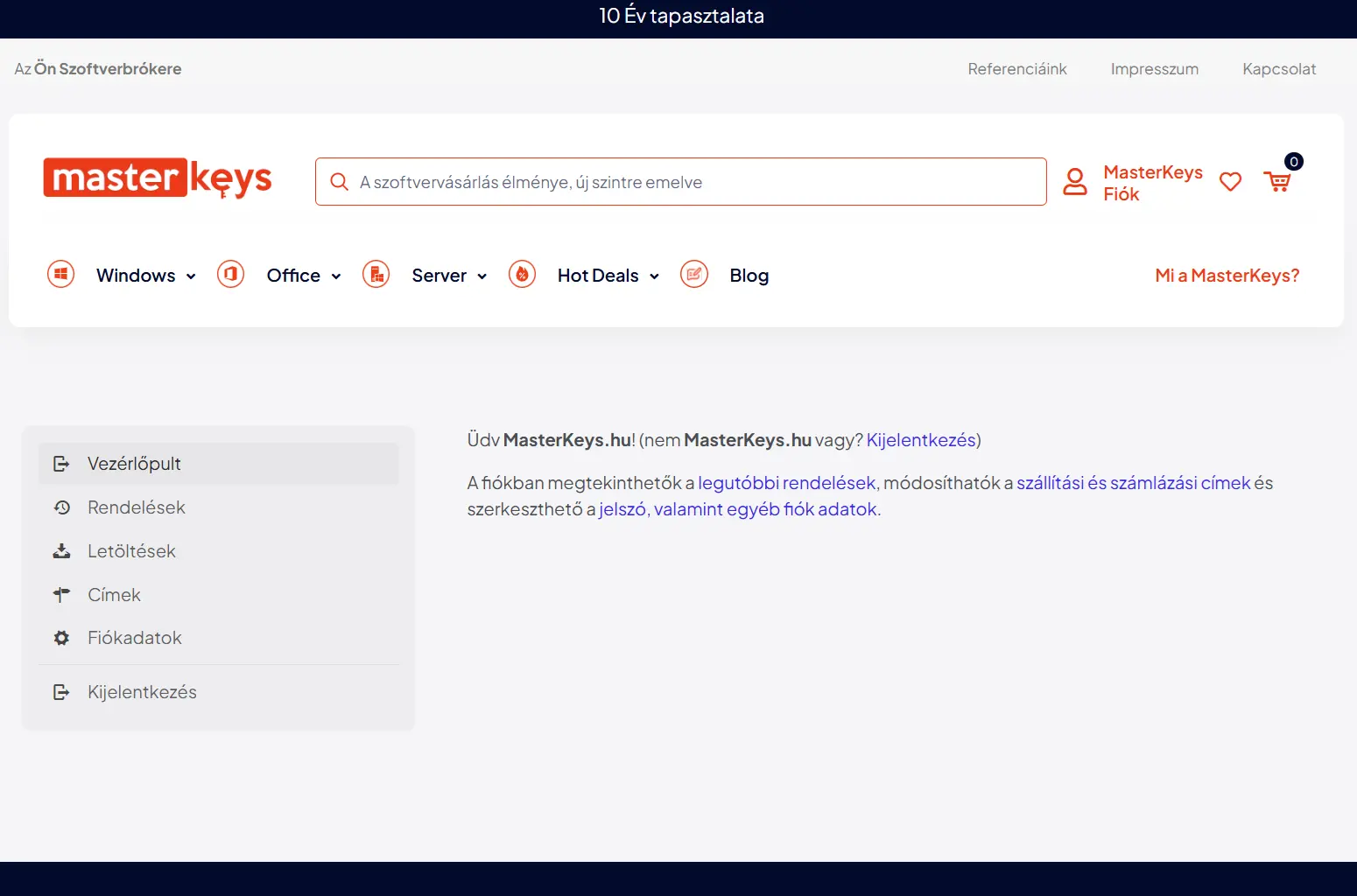Click the Címek signpost icon
This screenshot has width=1357, height=896.
click(61, 595)
